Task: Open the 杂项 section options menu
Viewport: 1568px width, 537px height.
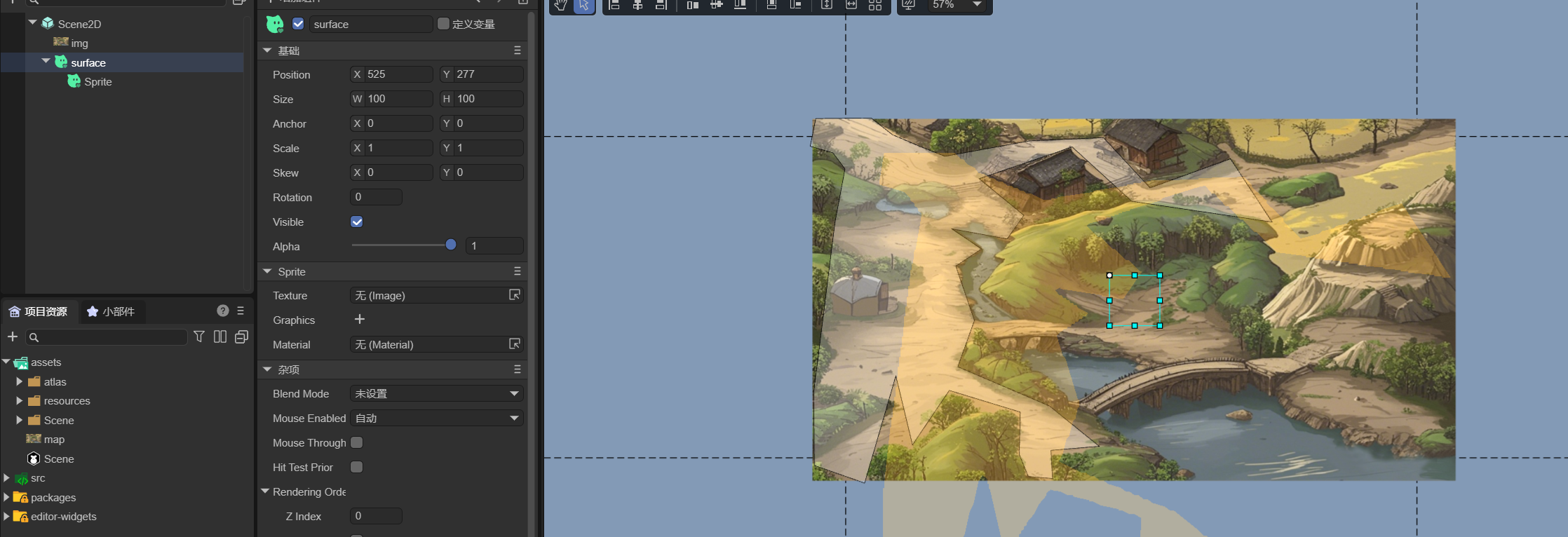Action: point(518,369)
